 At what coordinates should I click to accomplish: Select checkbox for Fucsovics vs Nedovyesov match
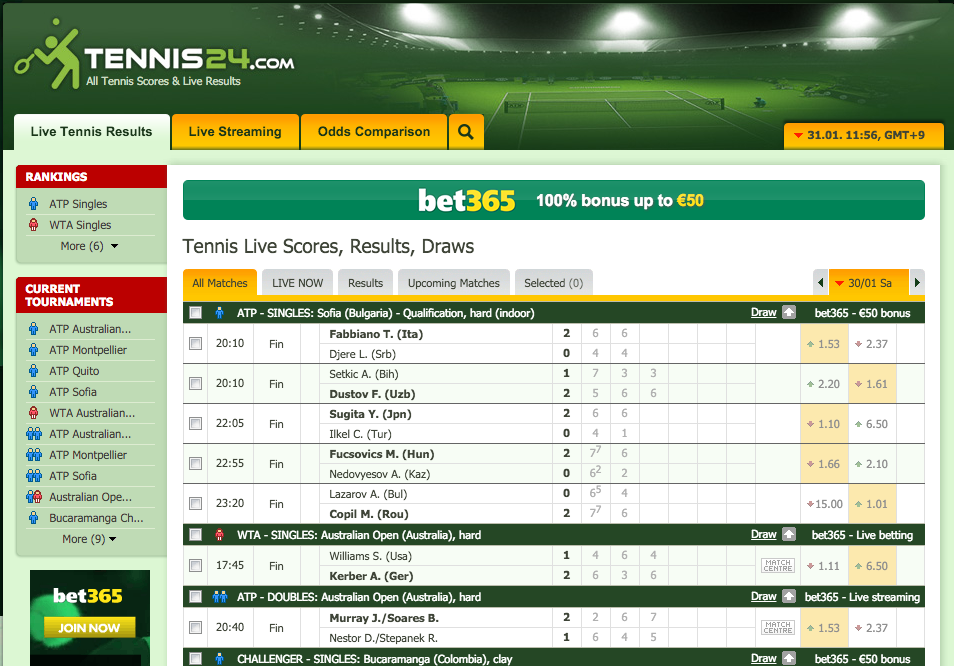tap(195, 463)
